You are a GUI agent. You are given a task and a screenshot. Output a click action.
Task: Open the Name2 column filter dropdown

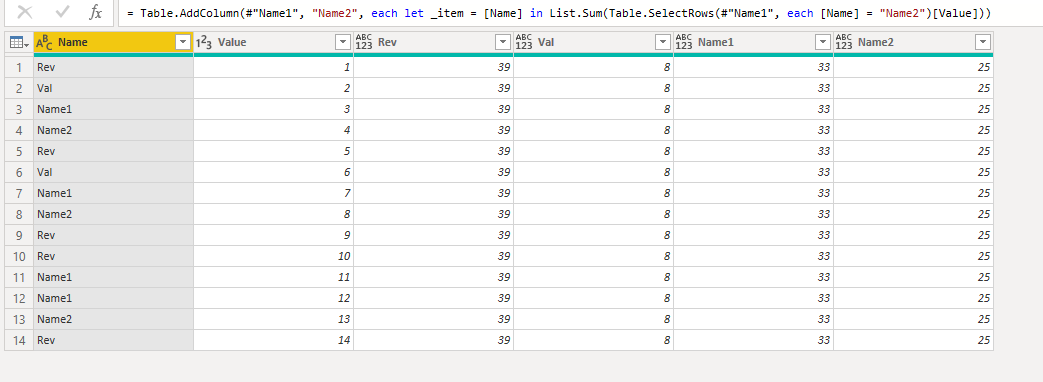coord(982,43)
